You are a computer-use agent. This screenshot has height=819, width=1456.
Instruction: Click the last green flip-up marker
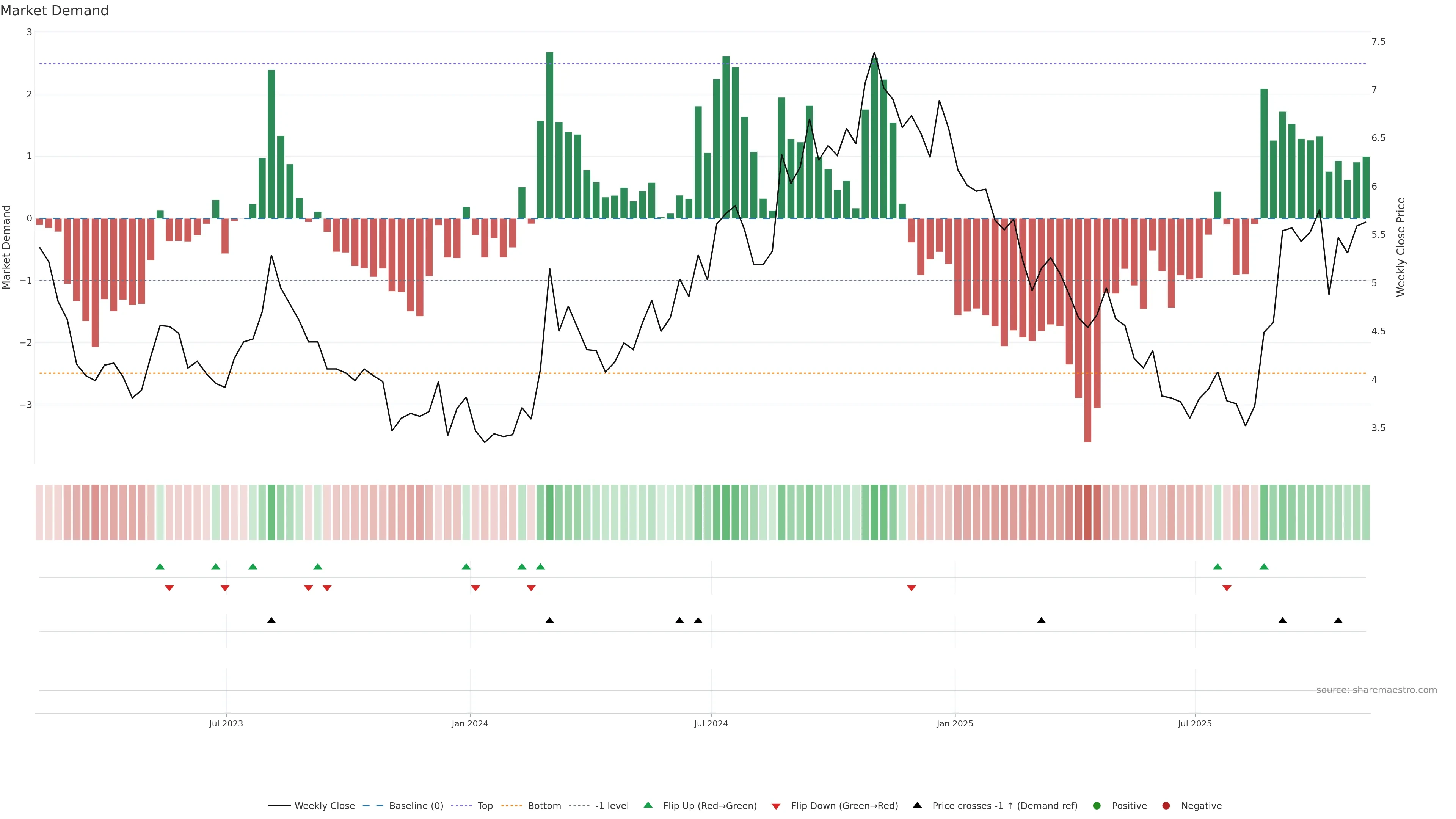[x=1264, y=566]
